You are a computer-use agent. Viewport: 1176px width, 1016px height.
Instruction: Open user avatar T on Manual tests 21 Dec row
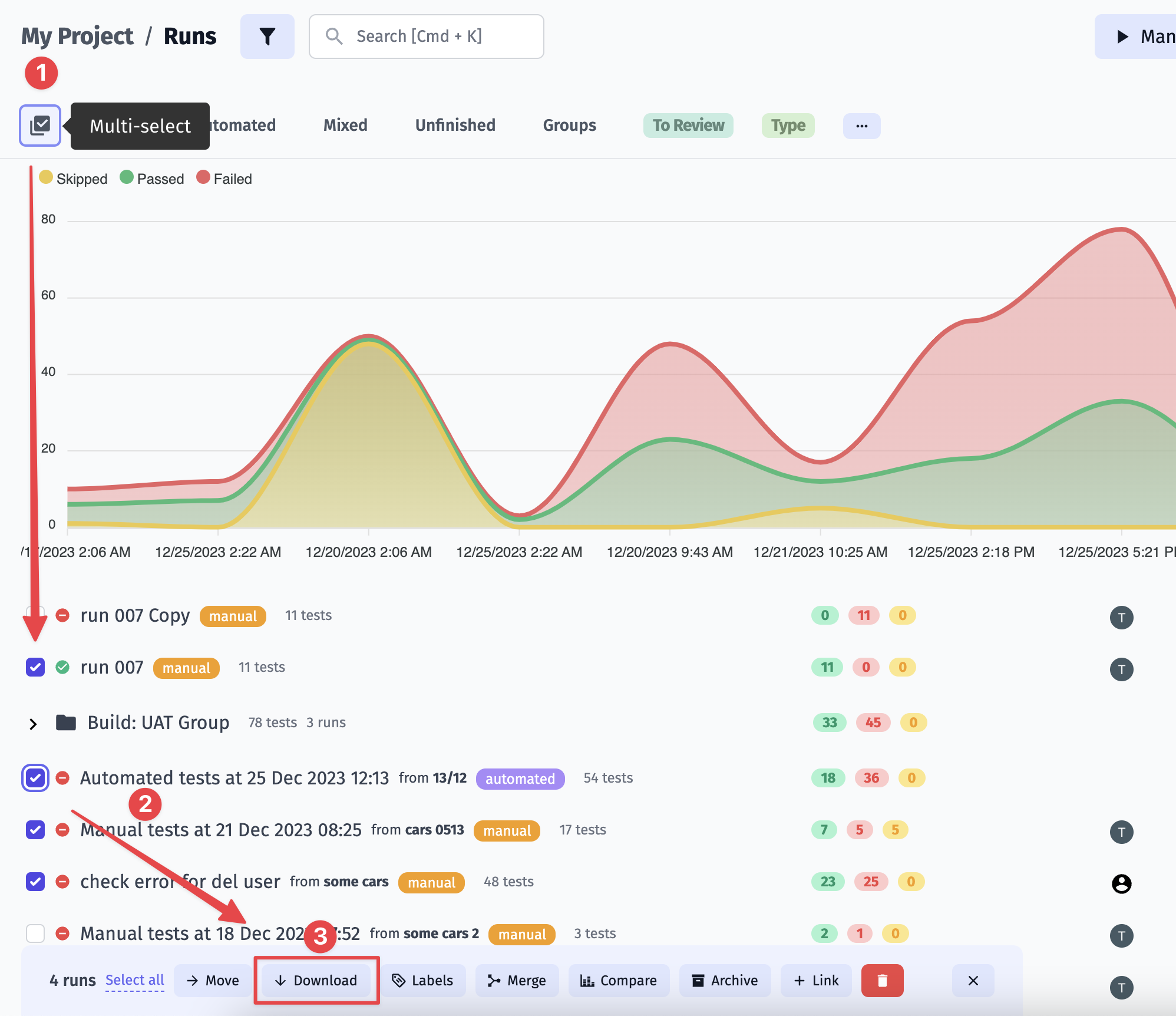click(1121, 832)
